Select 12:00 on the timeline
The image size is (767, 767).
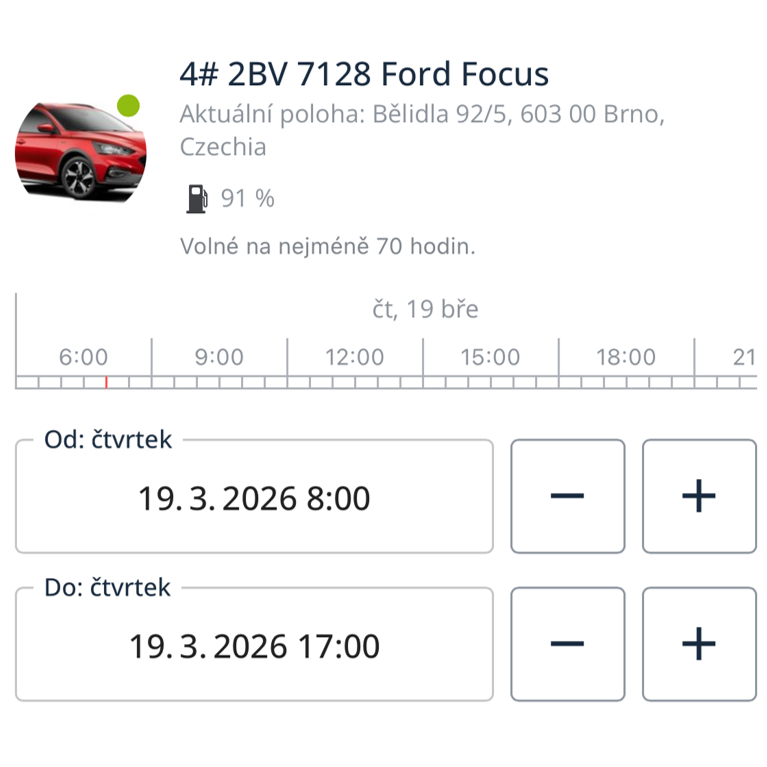coord(354,357)
